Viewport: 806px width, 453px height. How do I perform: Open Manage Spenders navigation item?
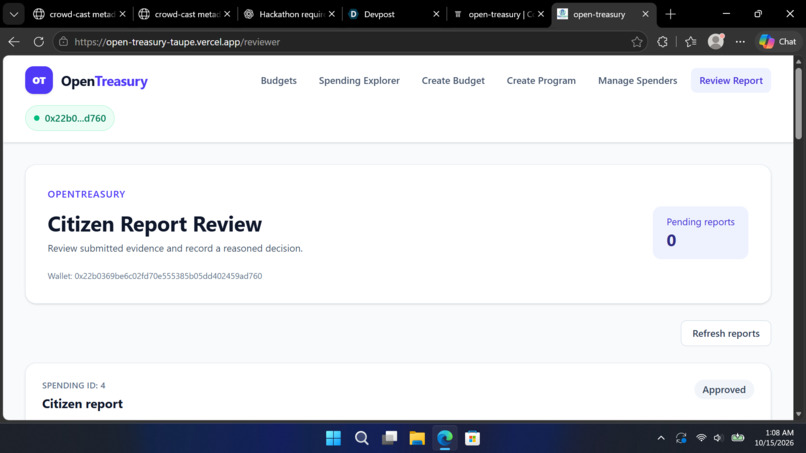coord(637,81)
